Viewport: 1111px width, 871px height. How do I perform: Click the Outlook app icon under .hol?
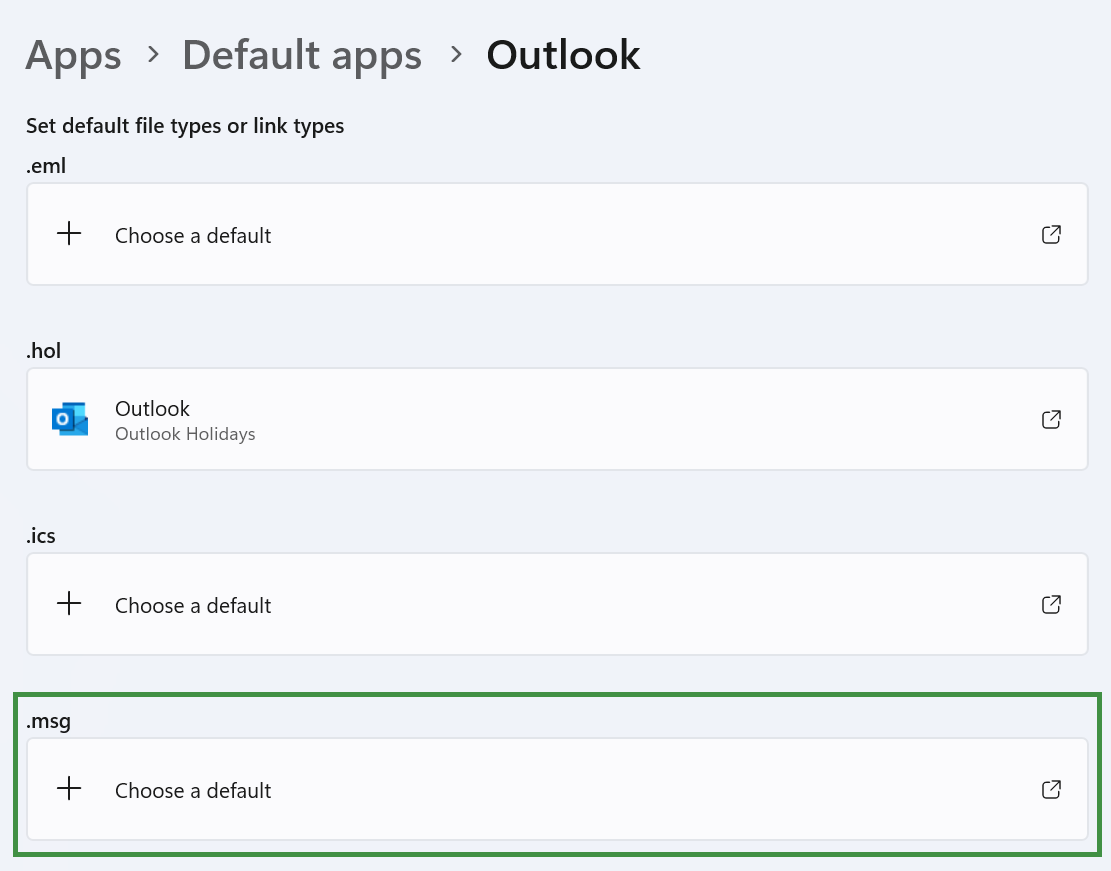coord(69,420)
